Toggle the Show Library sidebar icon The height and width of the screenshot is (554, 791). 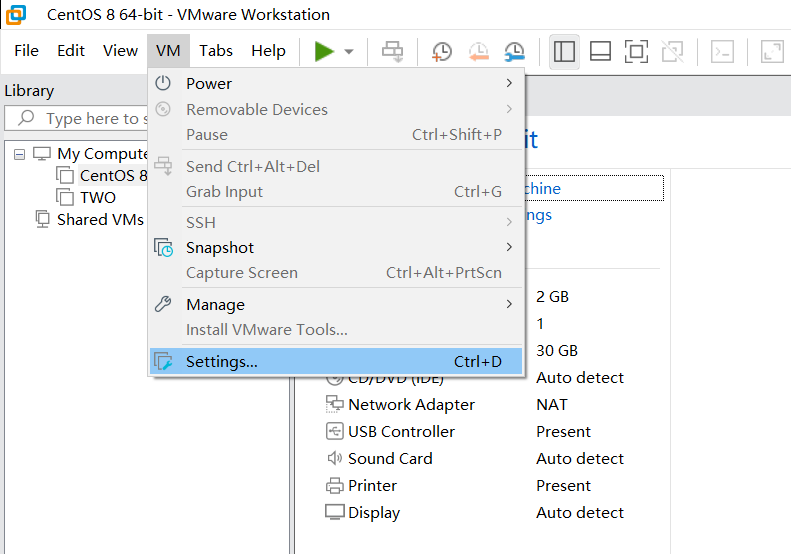pyautogui.click(x=564, y=51)
